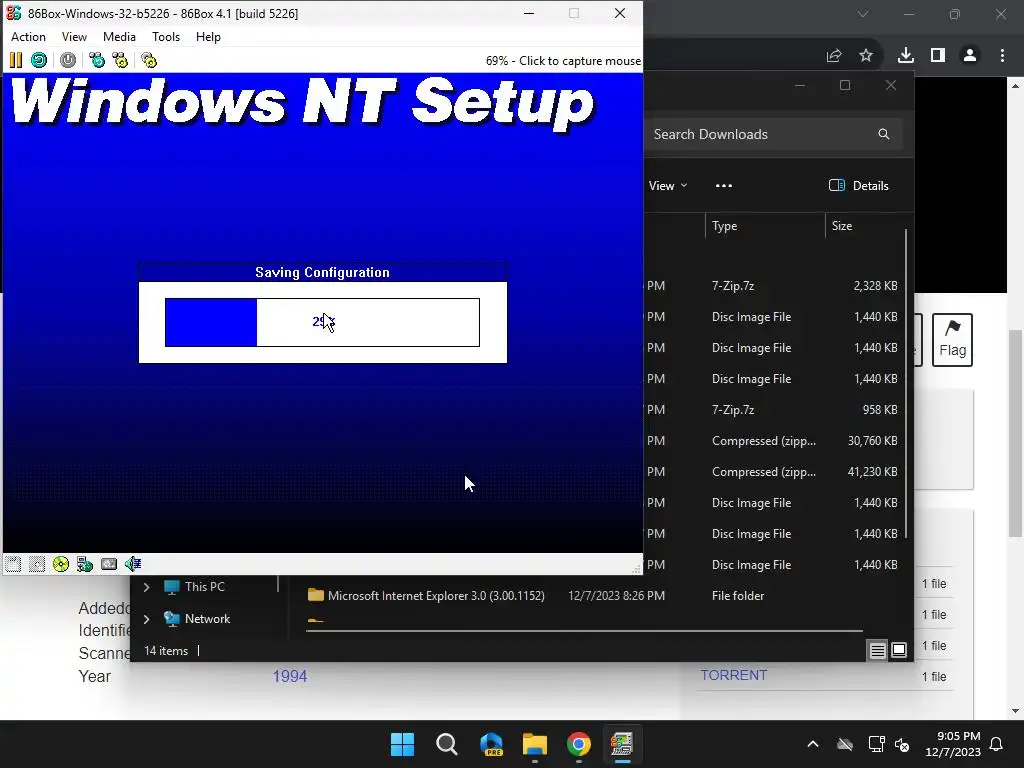Open the 1994 year link

(x=290, y=677)
